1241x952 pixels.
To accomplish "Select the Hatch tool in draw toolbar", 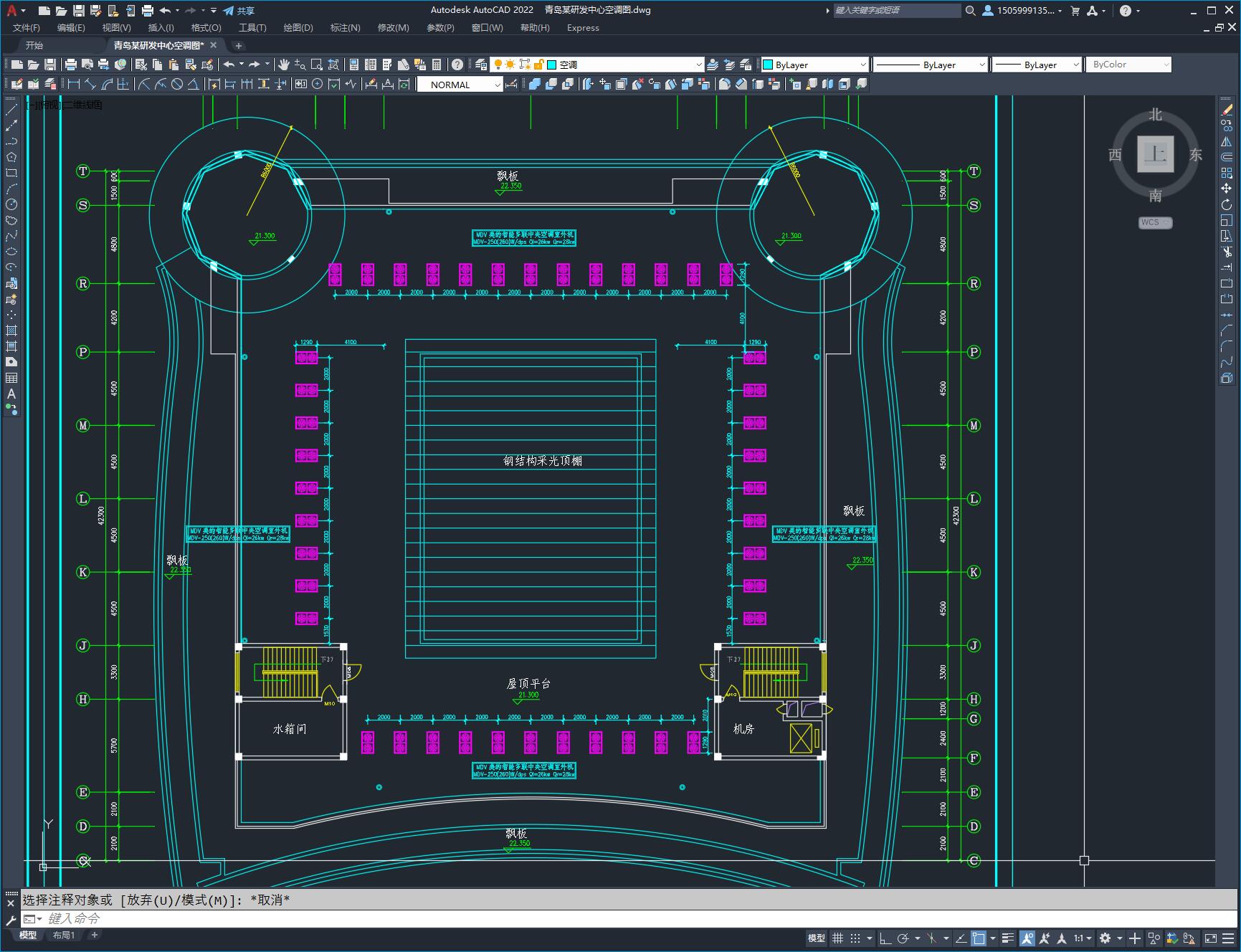I will pos(11,330).
